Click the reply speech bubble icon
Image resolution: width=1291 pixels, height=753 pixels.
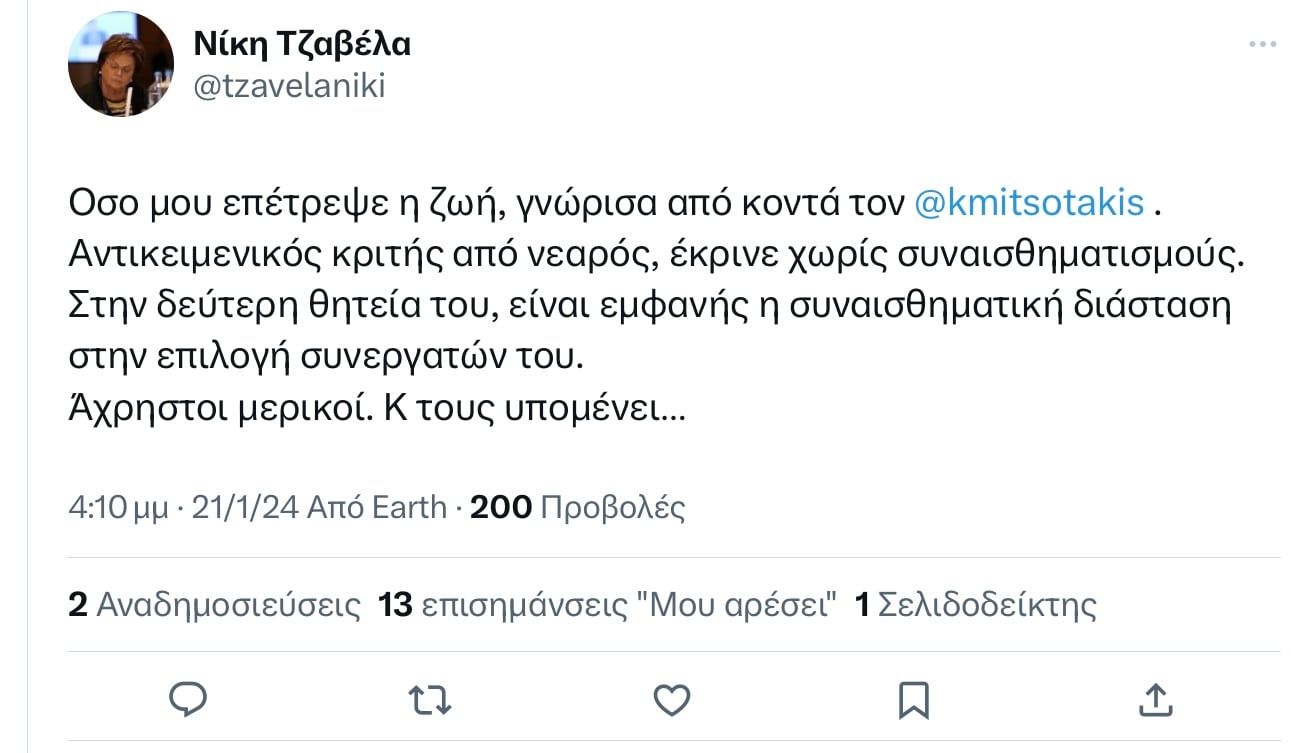click(x=187, y=698)
